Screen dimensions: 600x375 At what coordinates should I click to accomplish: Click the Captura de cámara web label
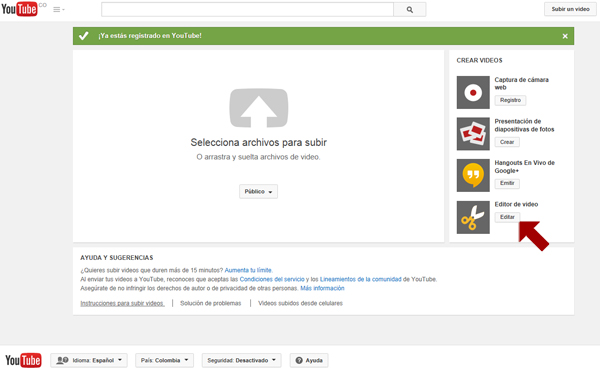click(521, 83)
